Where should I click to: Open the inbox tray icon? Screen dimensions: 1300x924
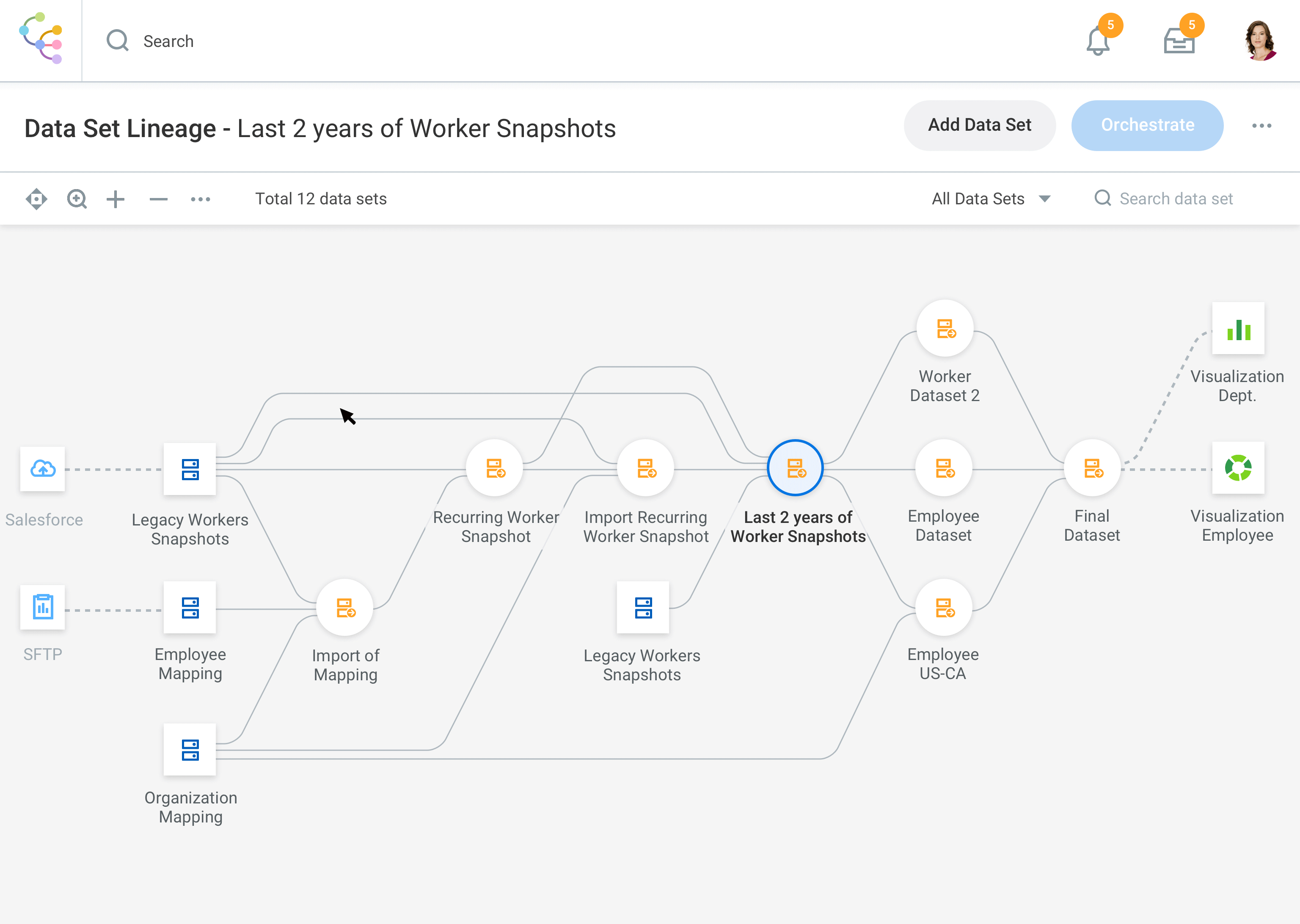point(1179,41)
